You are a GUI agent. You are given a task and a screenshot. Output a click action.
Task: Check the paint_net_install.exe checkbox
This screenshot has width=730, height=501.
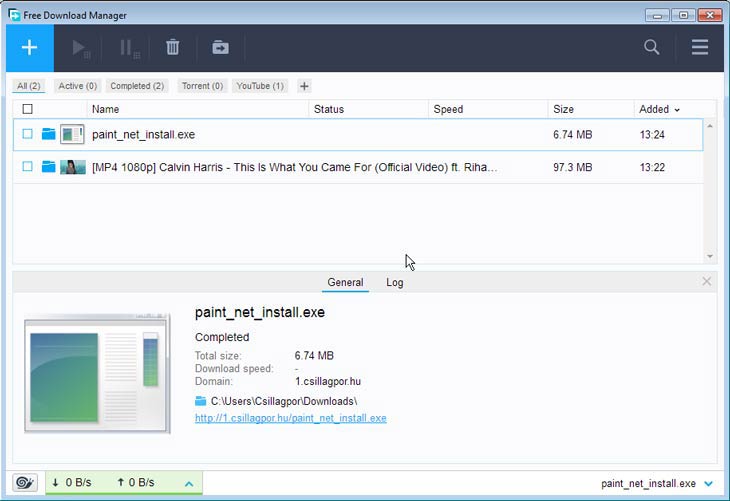point(27,134)
